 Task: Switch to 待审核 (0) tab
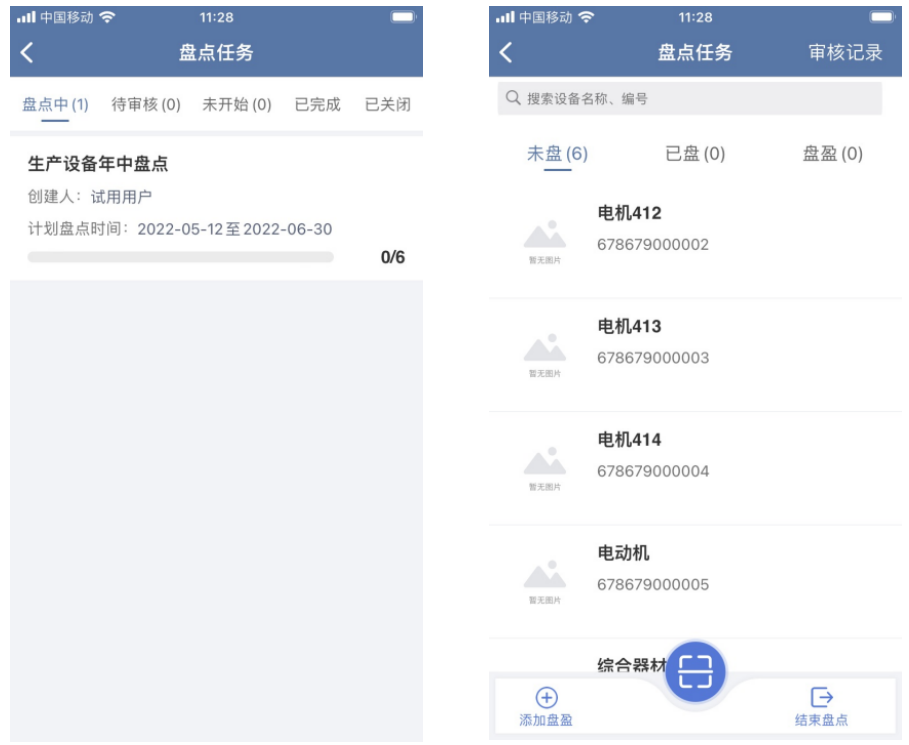click(x=146, y=104)
